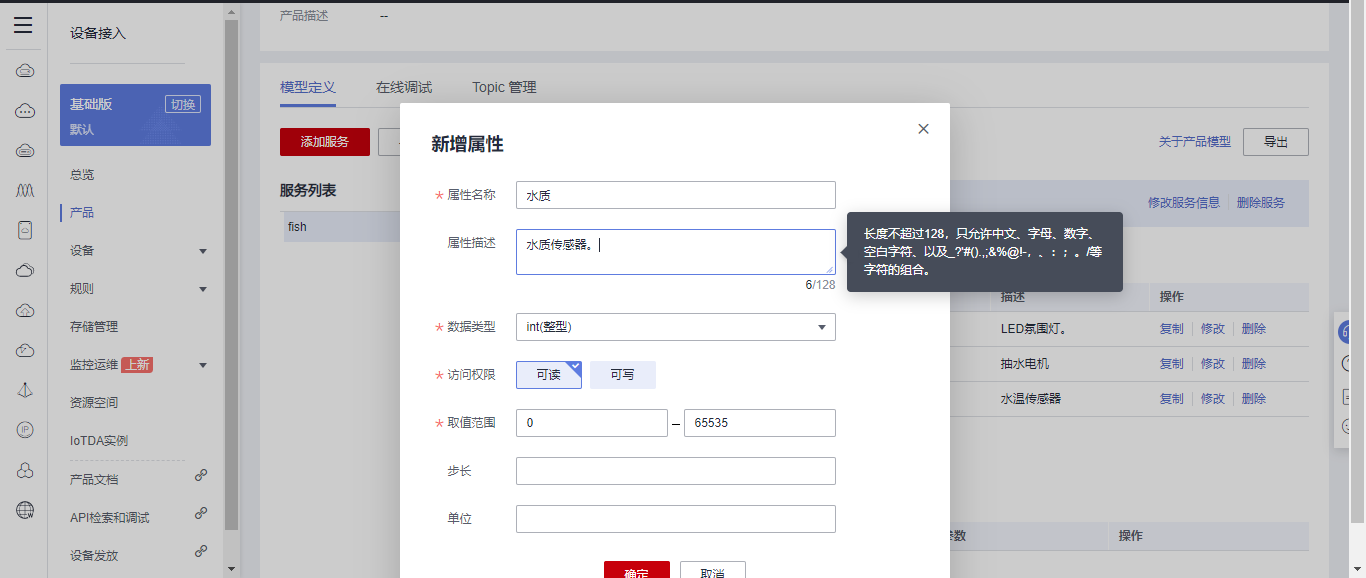
Task: Open external link icon next to 产品文档
Action: [201, 476]
